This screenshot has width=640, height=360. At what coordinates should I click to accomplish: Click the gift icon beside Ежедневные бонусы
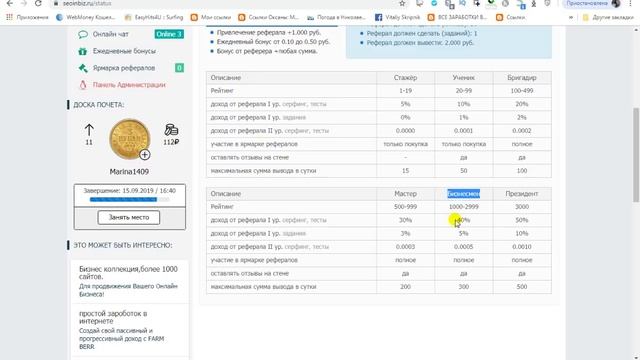point(83,51)
